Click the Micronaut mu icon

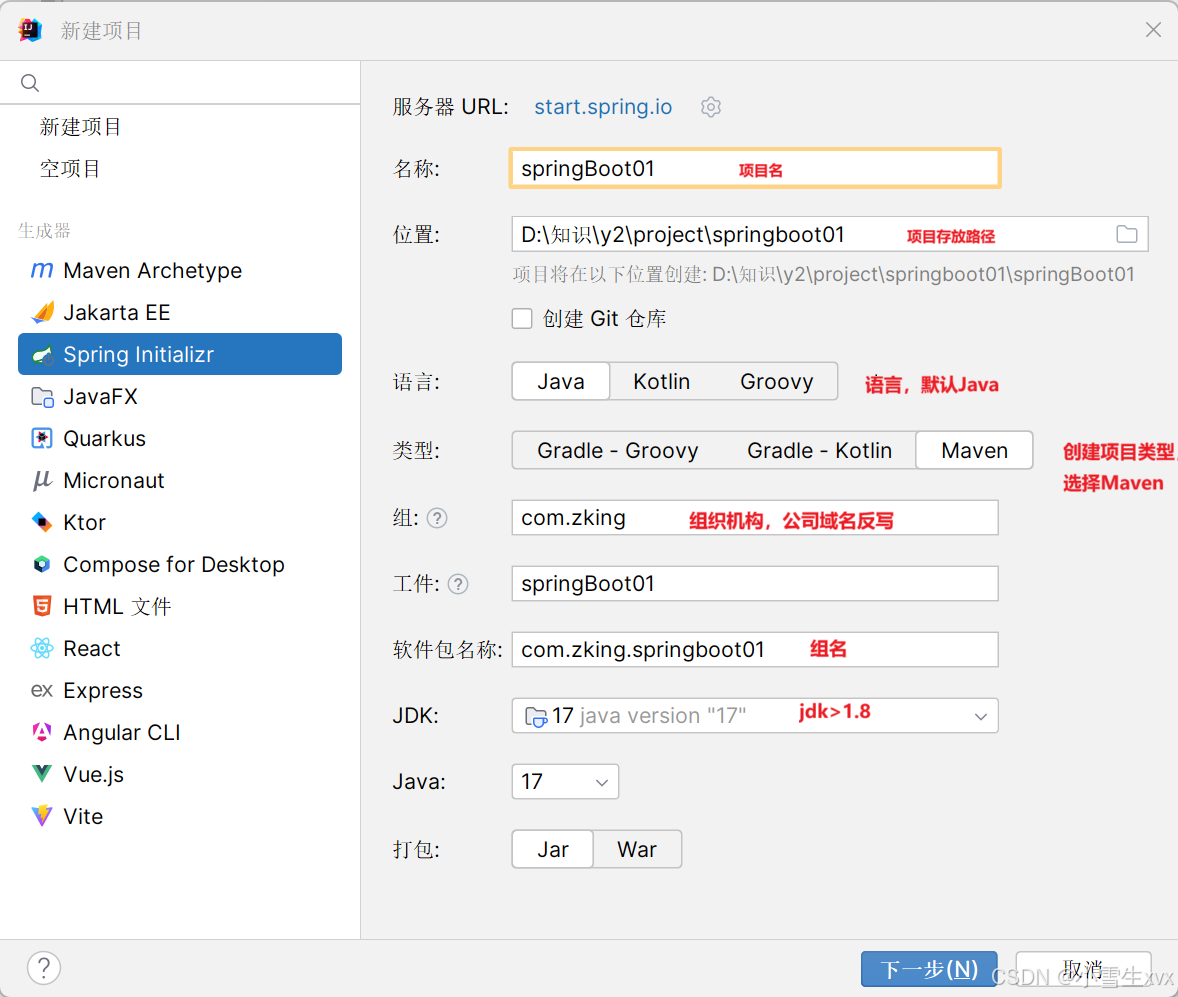42,480
